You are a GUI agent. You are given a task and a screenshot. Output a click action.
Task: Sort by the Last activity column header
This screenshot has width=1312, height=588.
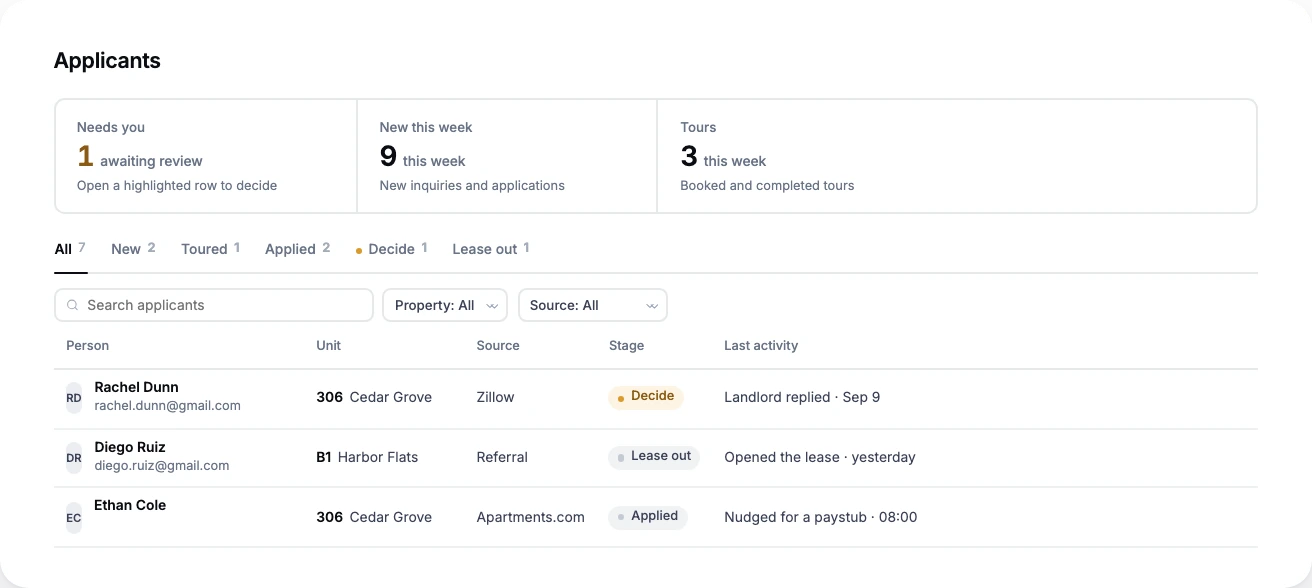click(x=761, y=345)
